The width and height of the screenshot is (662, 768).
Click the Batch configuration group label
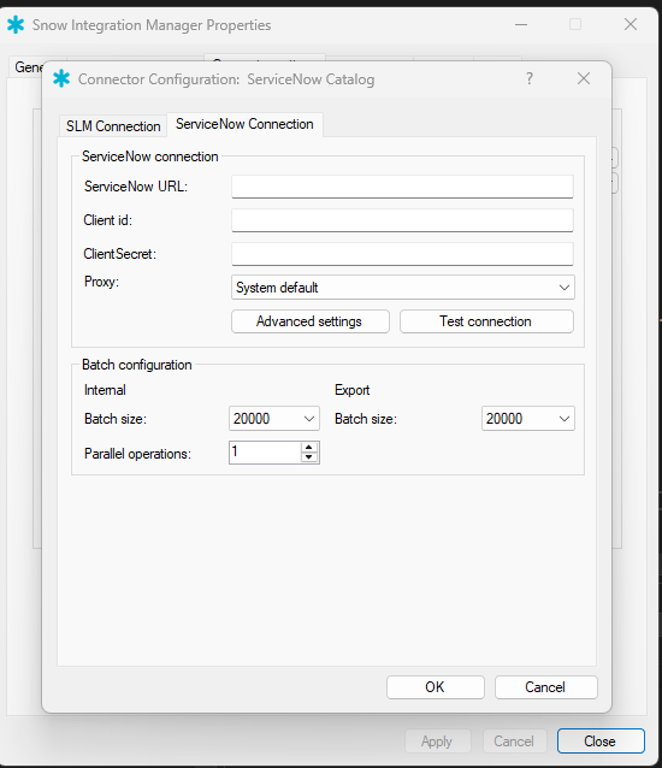click(137, 365)
